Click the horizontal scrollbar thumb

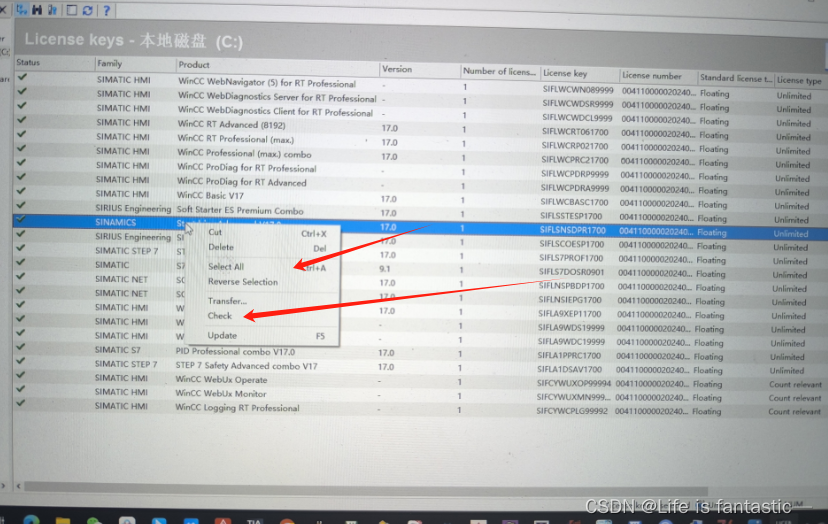[365, 488]
